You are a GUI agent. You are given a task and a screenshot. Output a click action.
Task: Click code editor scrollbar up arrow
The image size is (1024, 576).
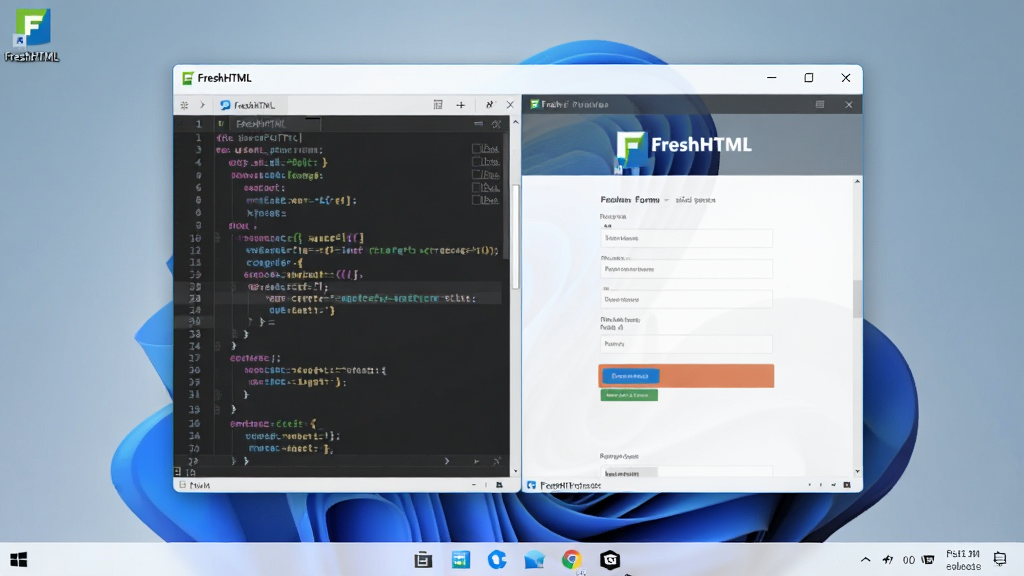515,122
